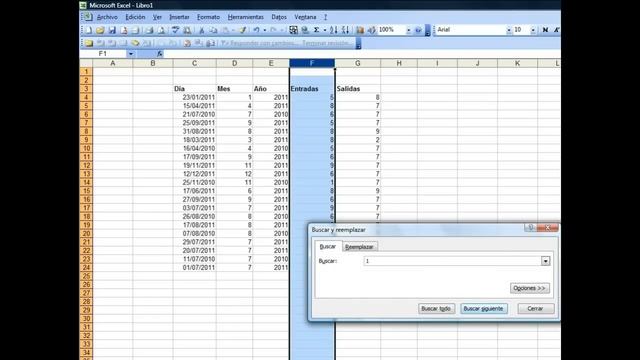This screenshot has height=360, width=640.
Task: Click Sort Descending icon
Action: point(345,30)
